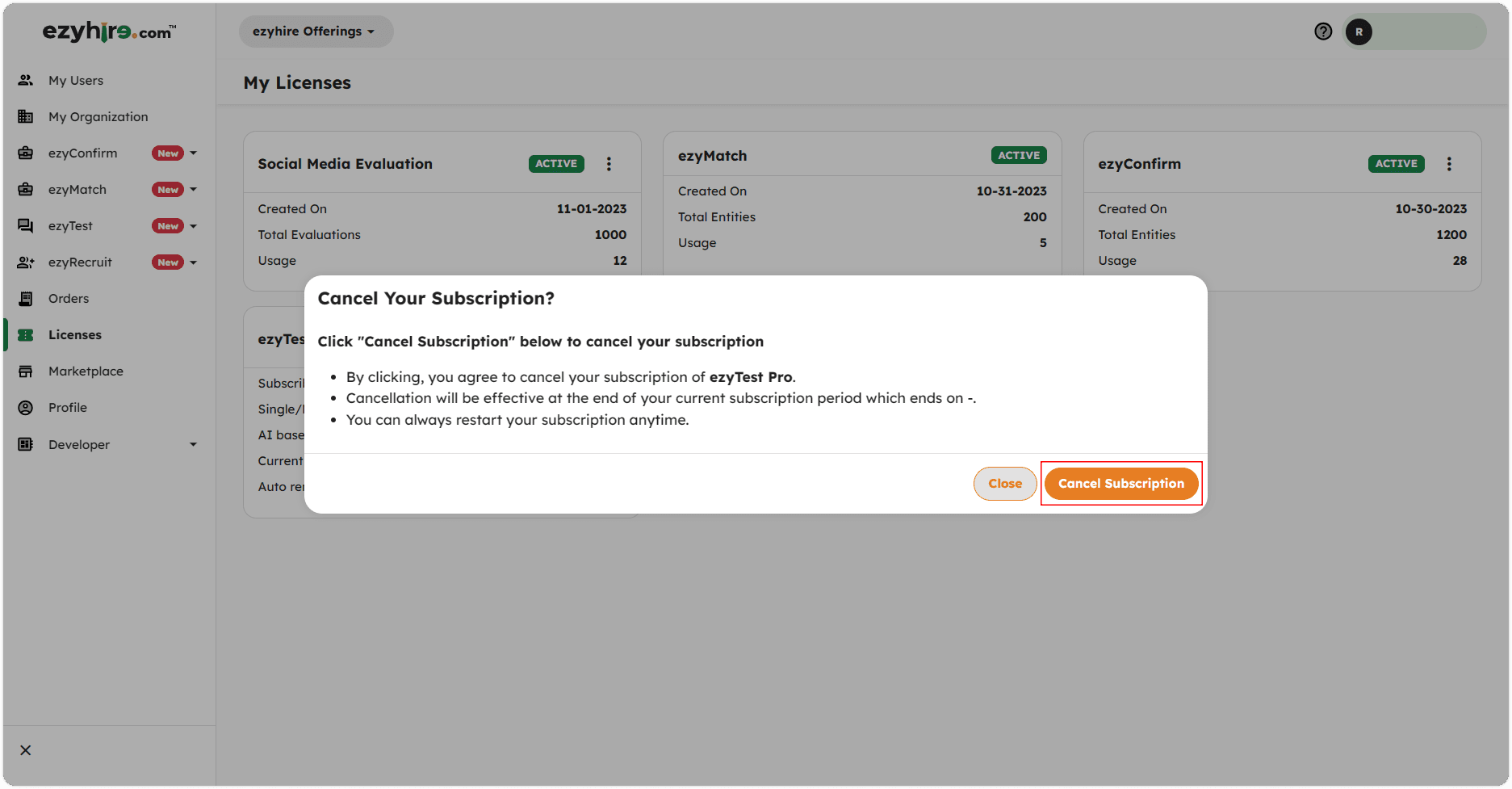Viewport: 1512px width, 789px height.
Task: Click the Profile person icon
Action: pos(26,407)
